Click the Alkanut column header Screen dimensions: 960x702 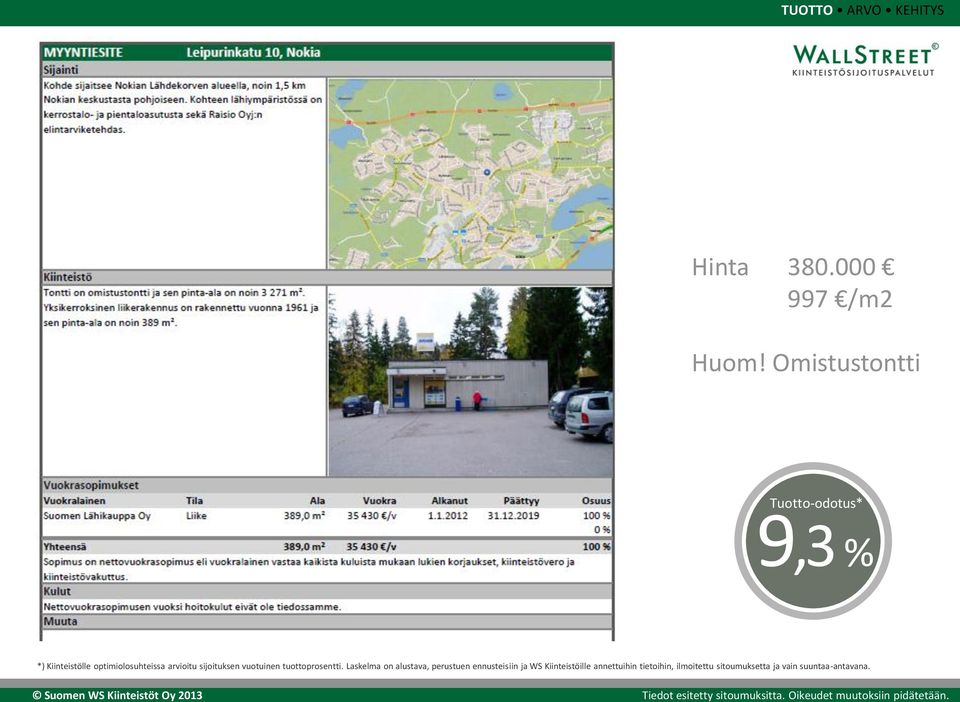tap(449, 501)
